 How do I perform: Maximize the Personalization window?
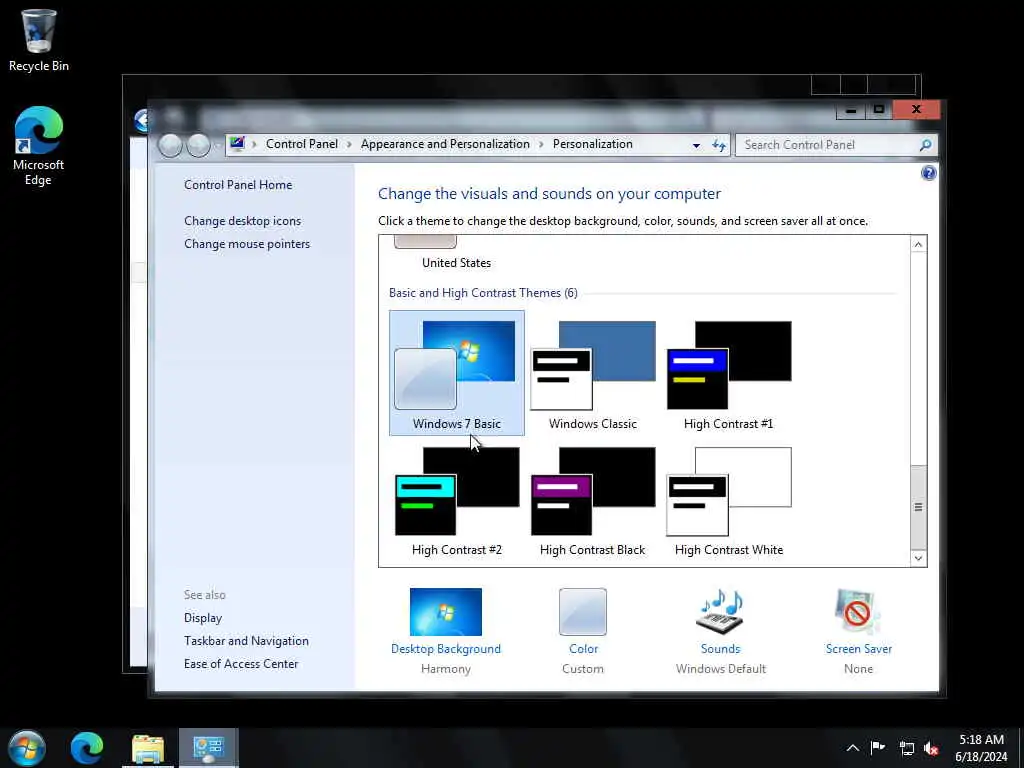click(879, 110)
